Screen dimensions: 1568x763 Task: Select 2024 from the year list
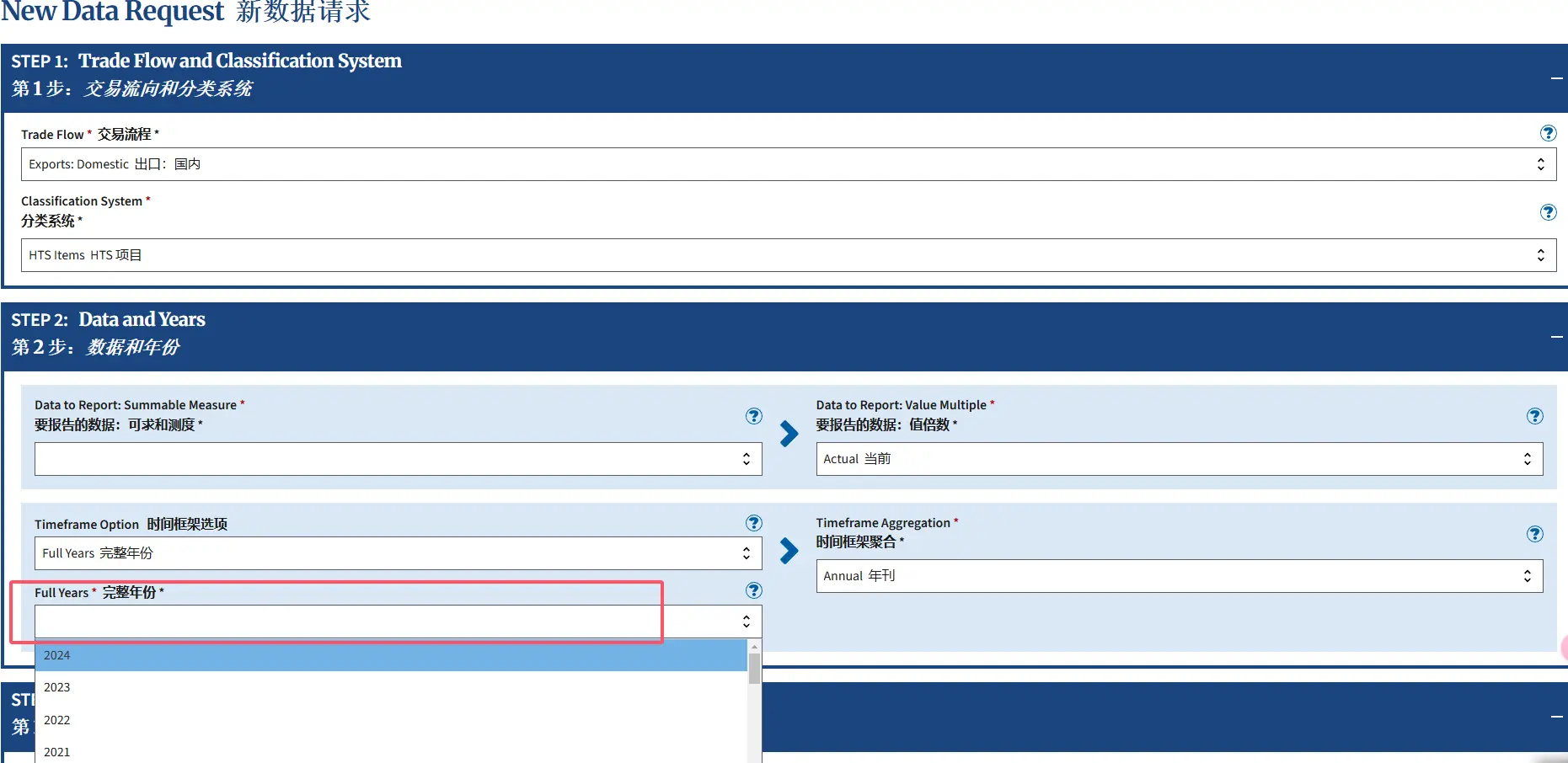[391, 655]
